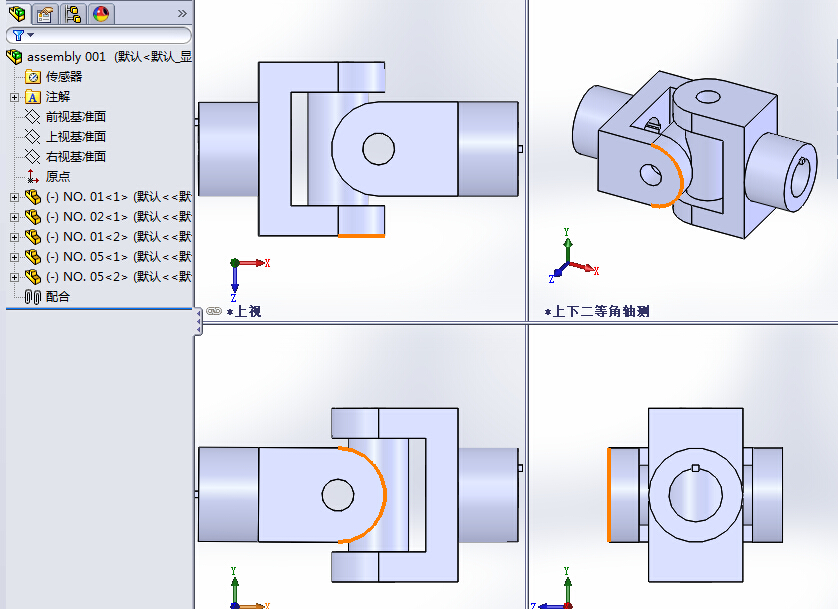Collapse the feature tree panel handle
Screen dimensions: 838x609
pyautogui.click(x=198, y=323)
